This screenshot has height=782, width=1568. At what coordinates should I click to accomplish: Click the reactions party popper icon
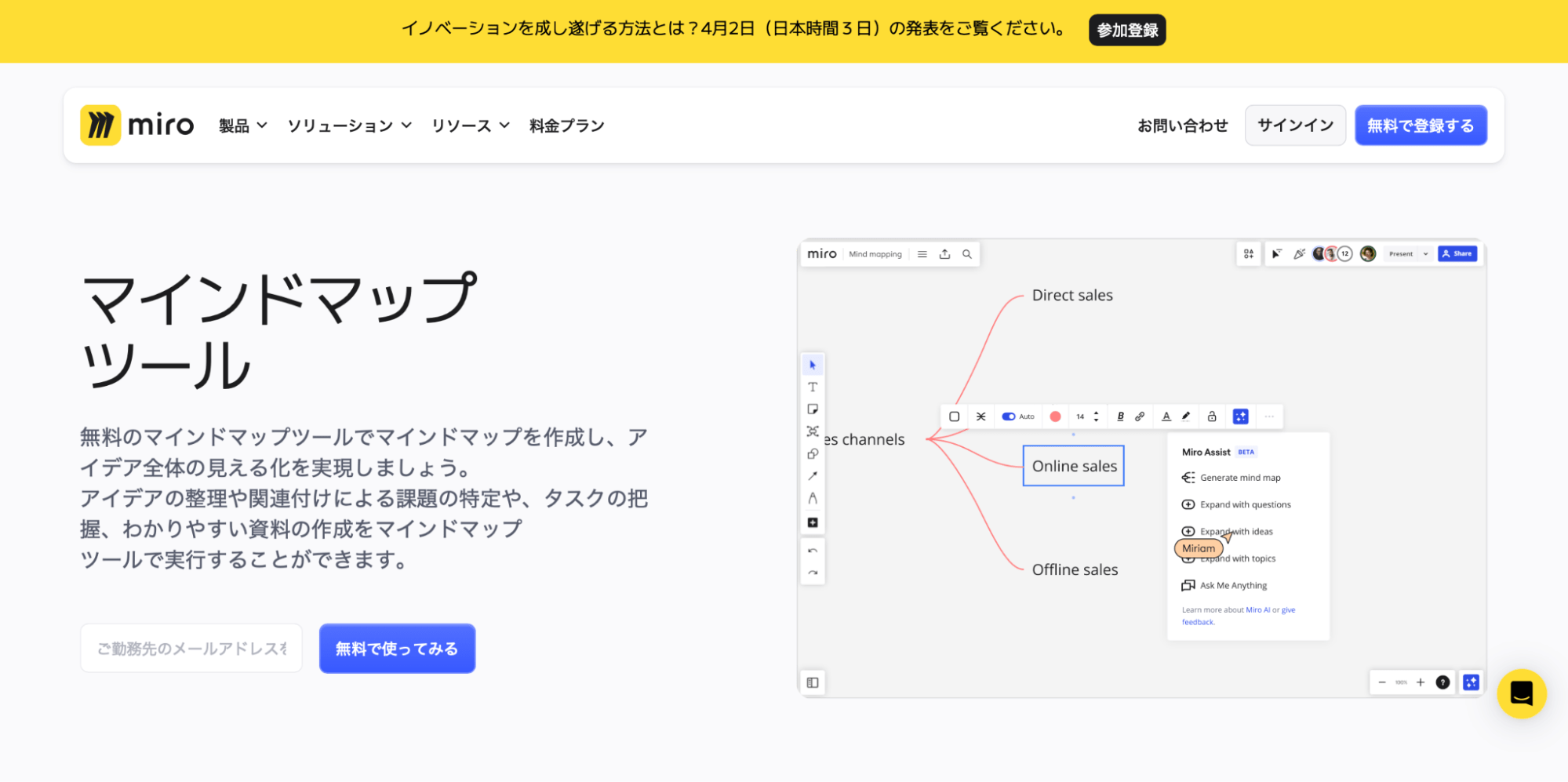[x=1299, y=253]
